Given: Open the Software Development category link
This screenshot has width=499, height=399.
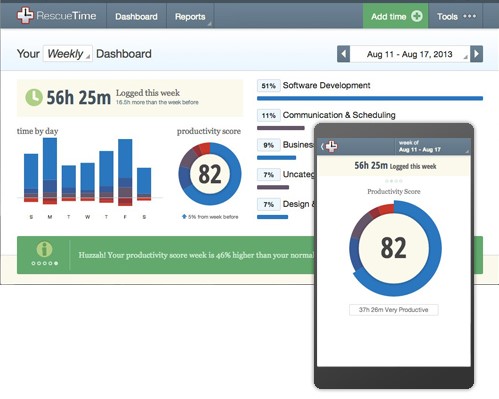Looking at the screenshot, I should tap(326, 85).
